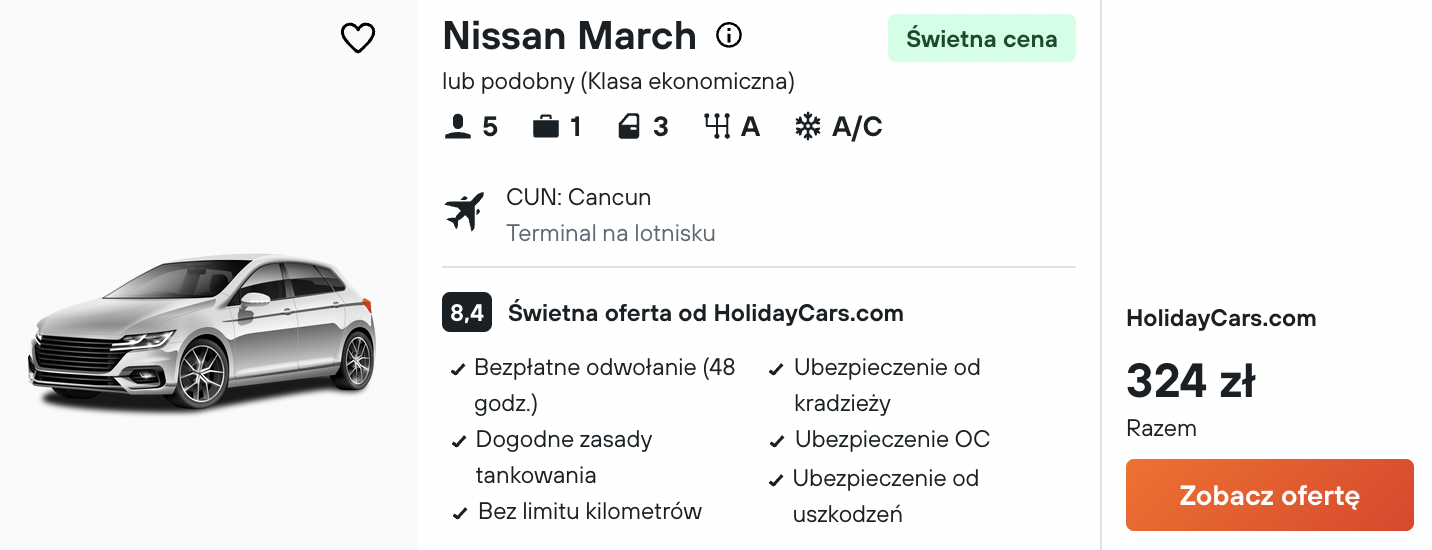Viewport: 1432px width, 550px height.
Task: Open info icon next to Nissan March
Action: (729, 36)
